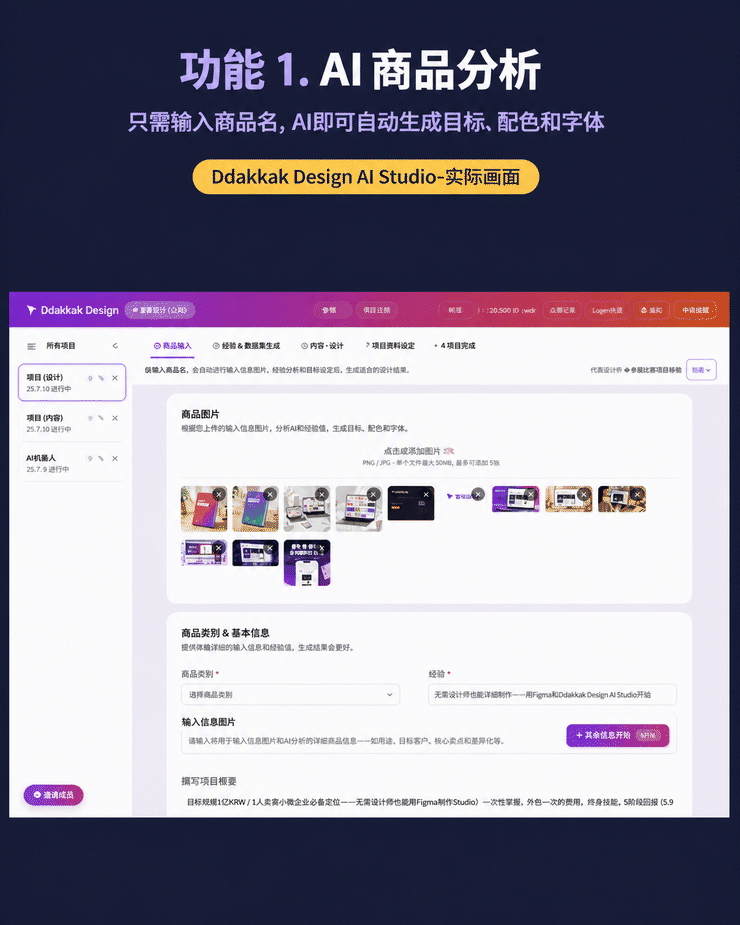740x925 pixels.
Task: Remove the first laptop mockup thumbnail
Action: tap(322, 494)
